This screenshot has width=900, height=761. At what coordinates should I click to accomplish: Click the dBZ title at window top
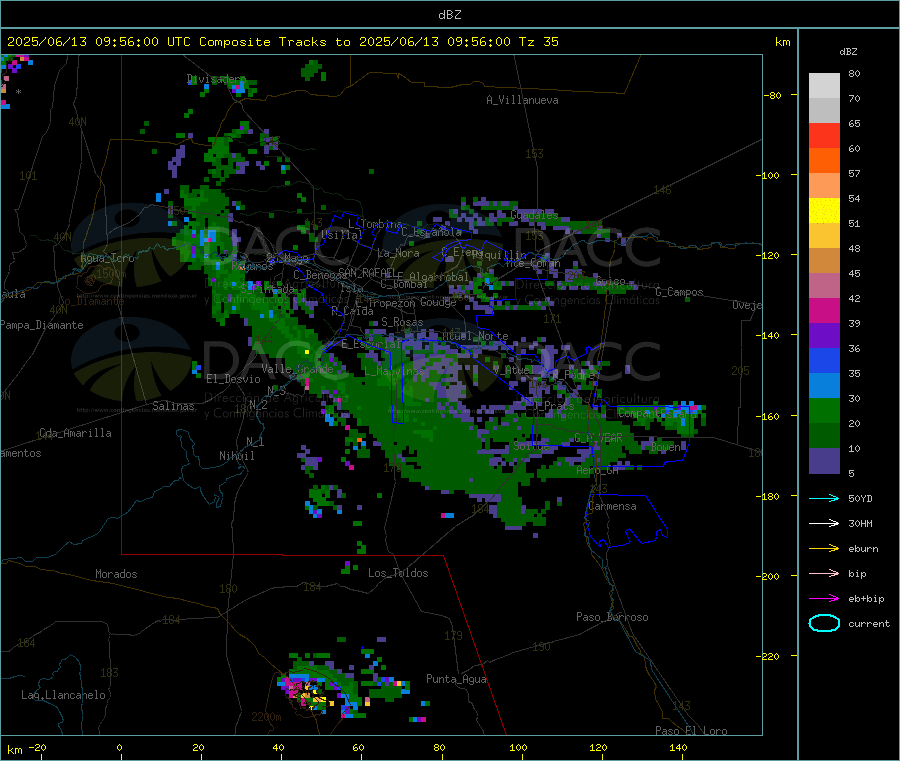449,15
